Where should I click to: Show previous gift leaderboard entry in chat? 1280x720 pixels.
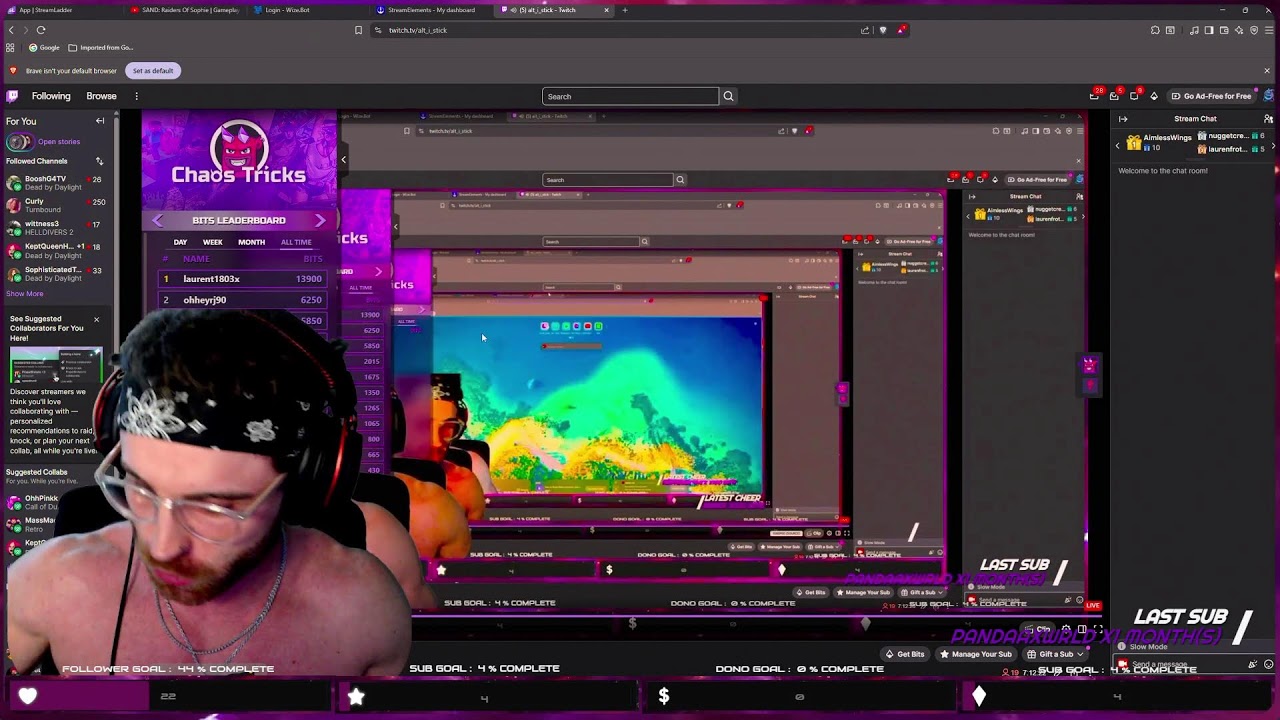pos(1117,146)
